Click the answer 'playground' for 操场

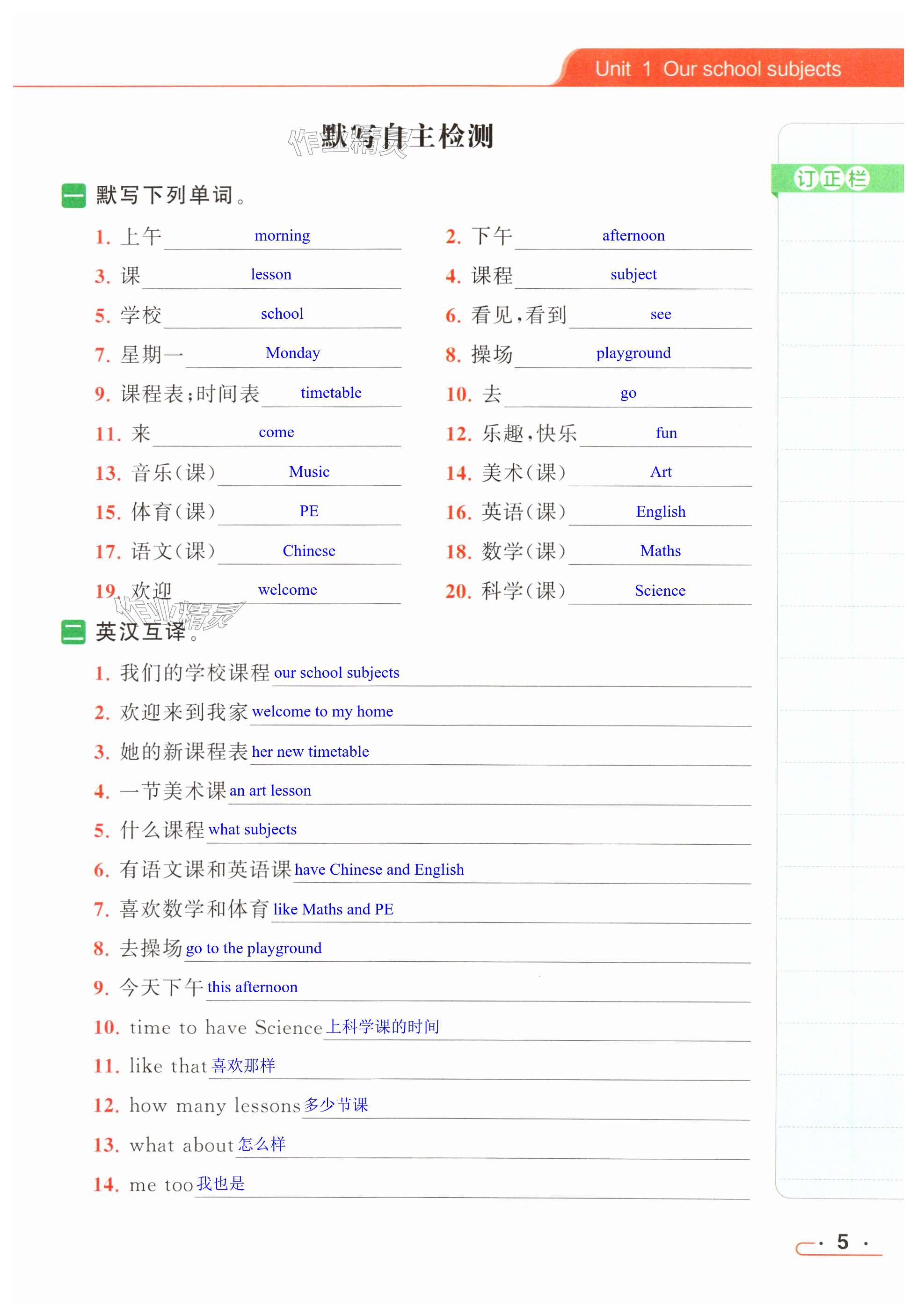click(633, 353)
